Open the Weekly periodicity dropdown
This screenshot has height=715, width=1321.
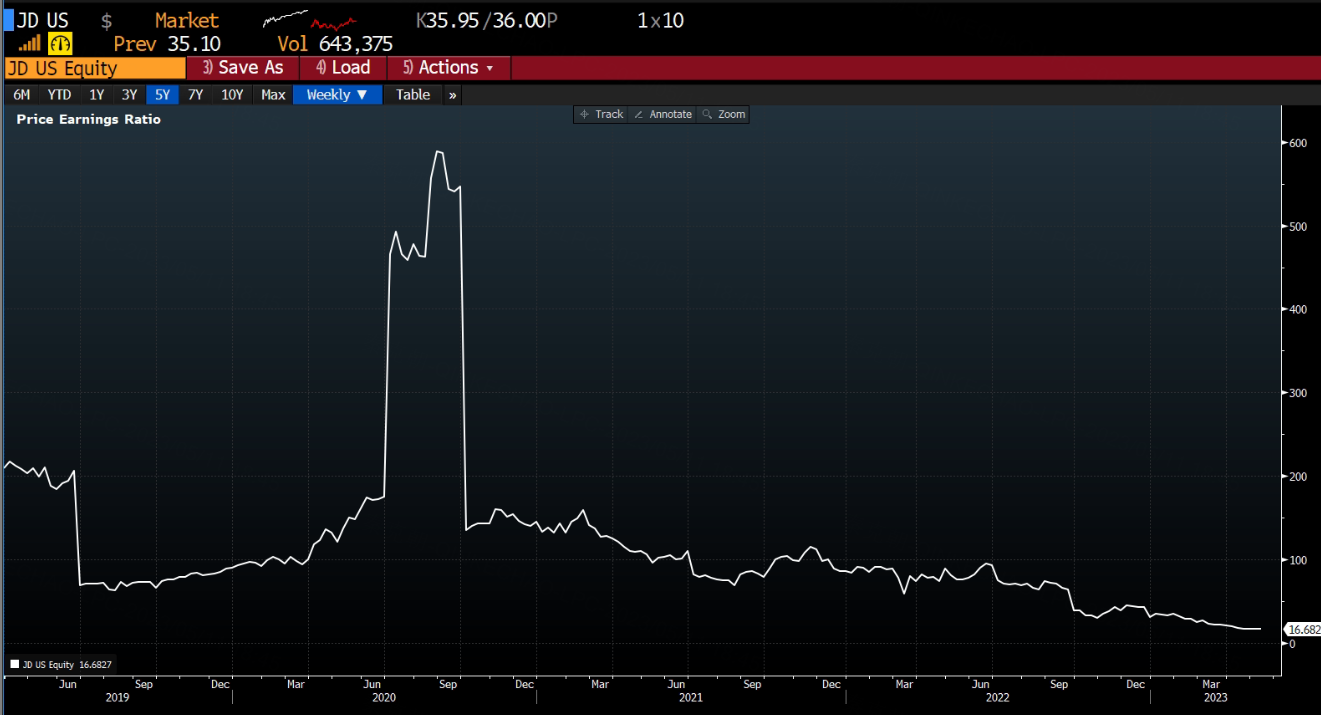337,95
